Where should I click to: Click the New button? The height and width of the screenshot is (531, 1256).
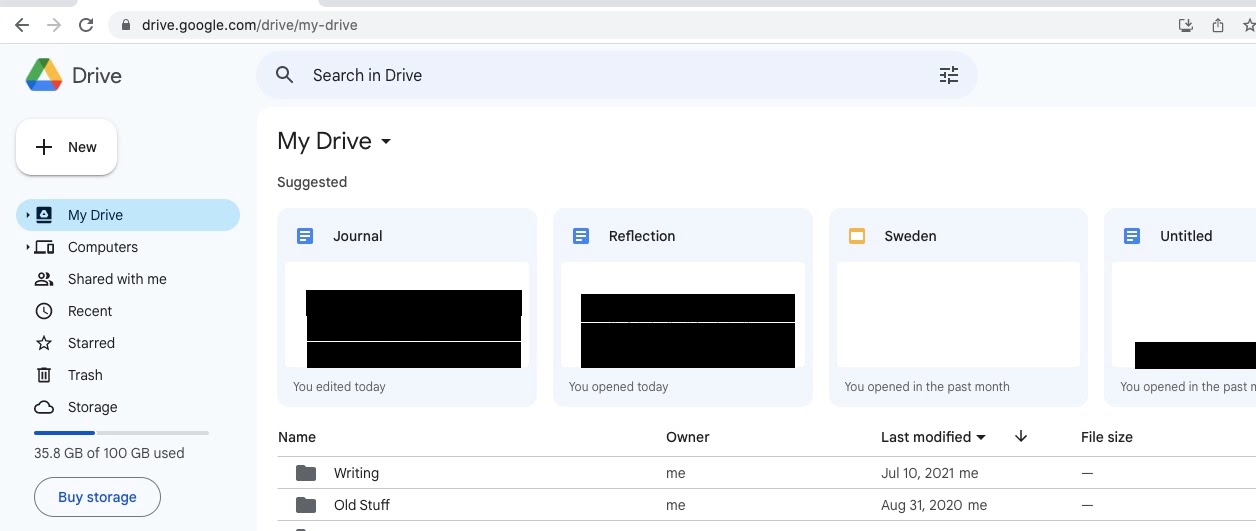point(66,147)
